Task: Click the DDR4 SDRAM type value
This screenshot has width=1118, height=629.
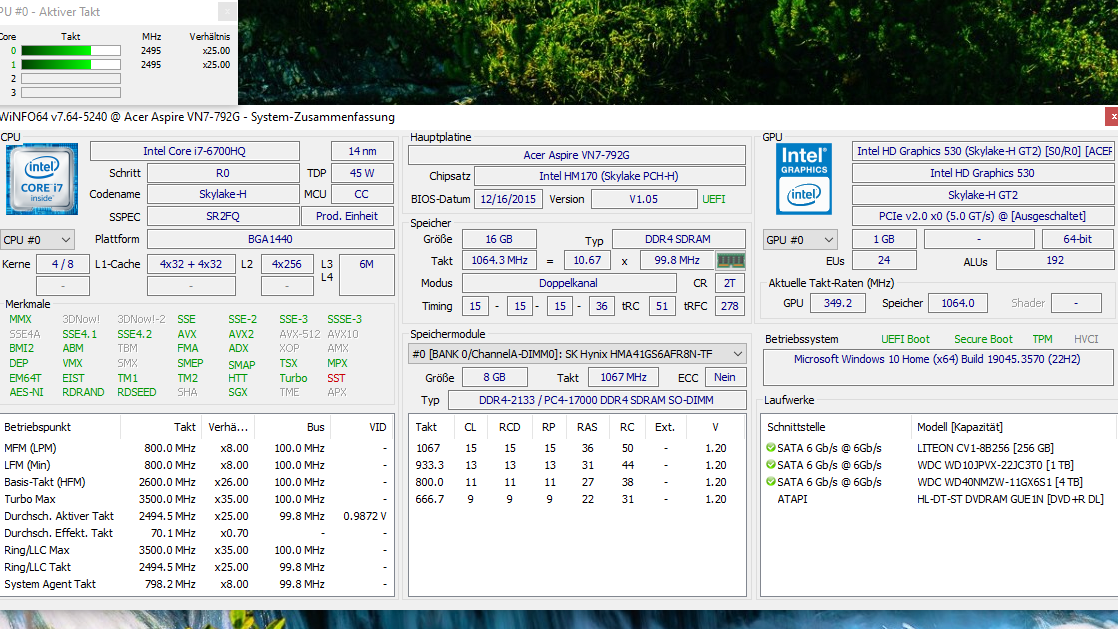Action: [x=678, y=240]
